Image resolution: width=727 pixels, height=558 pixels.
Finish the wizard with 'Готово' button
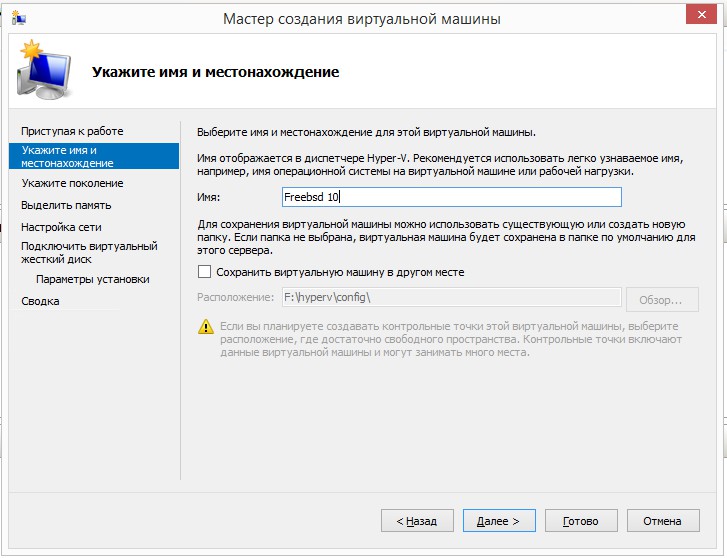[x=581, y=521]
